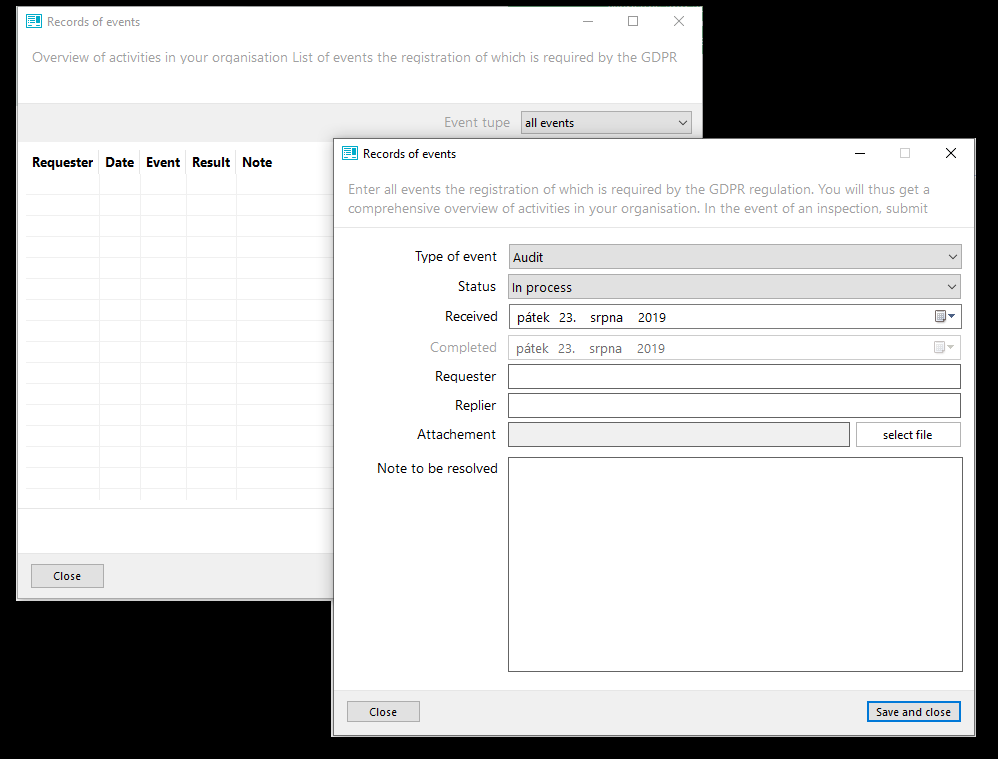Minimize the front Records of events dialog

tap(859, 153)
